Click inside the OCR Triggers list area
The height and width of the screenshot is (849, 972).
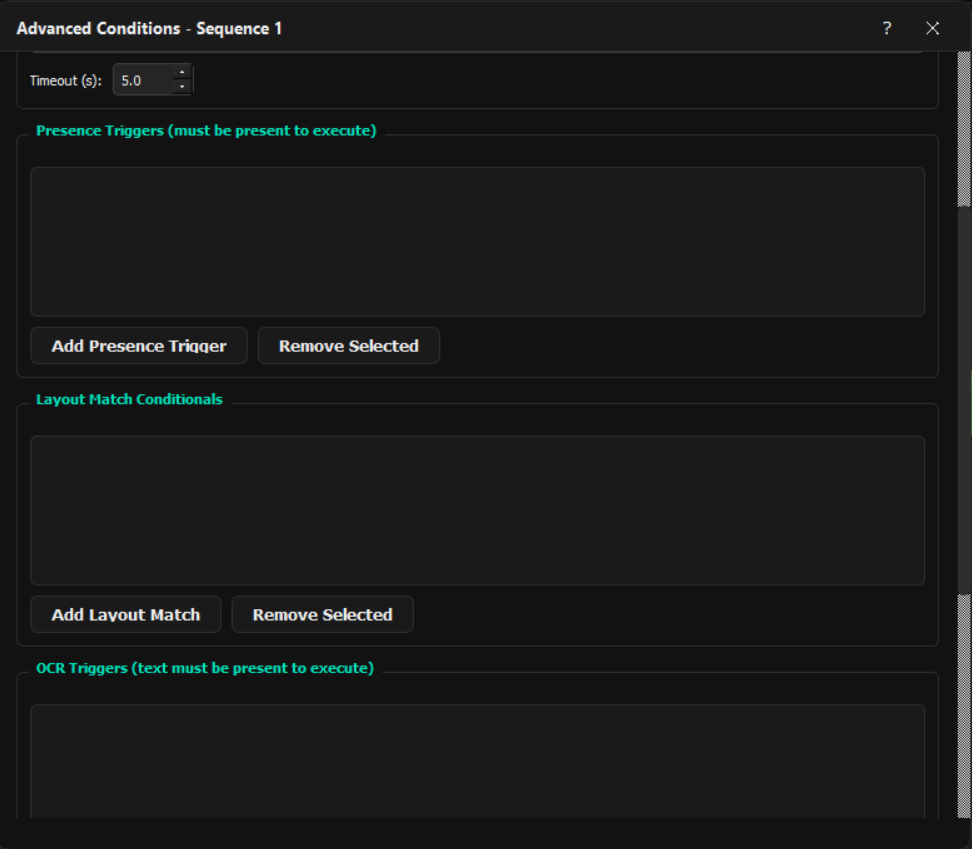coord(477,760)
